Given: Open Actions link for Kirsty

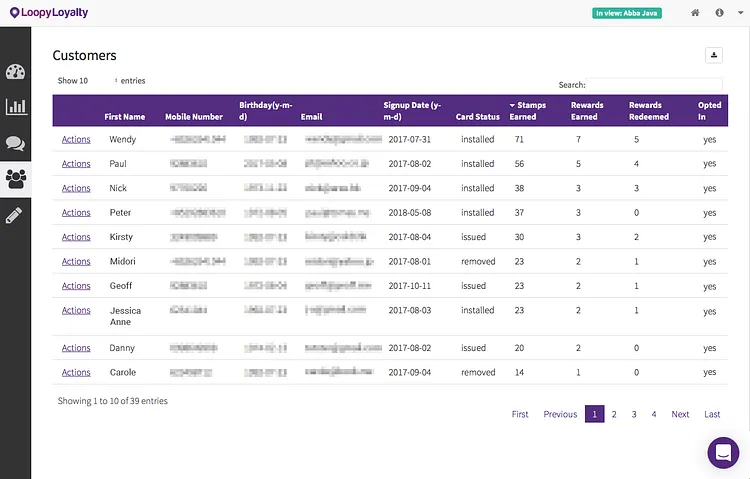Looking at the screenshot, I should [76, 237].
